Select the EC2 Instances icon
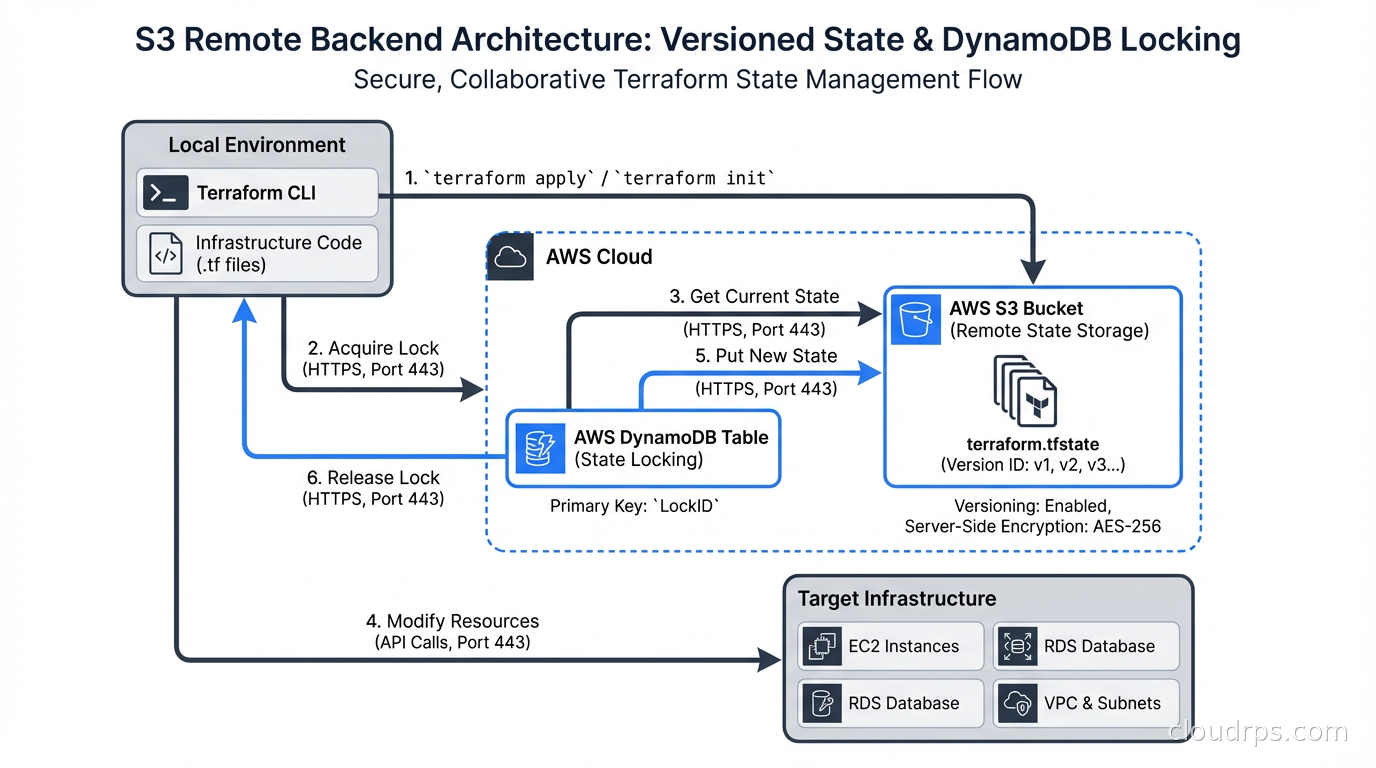 [x=822, y=646]
